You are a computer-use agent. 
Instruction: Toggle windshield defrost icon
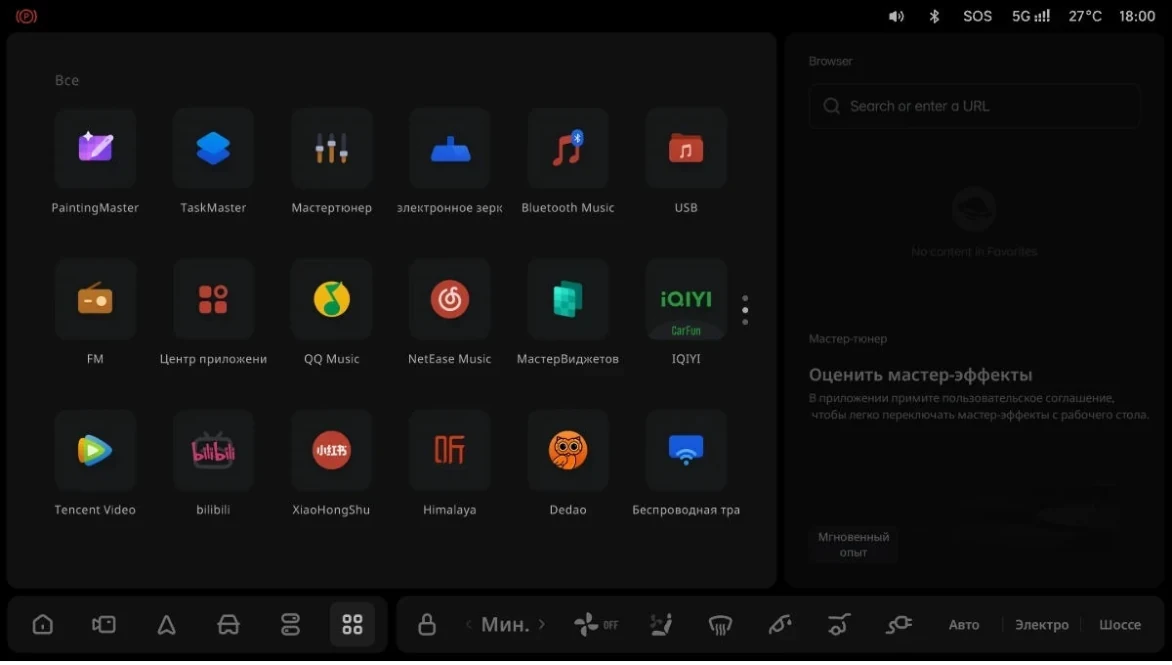pos(720,624)
